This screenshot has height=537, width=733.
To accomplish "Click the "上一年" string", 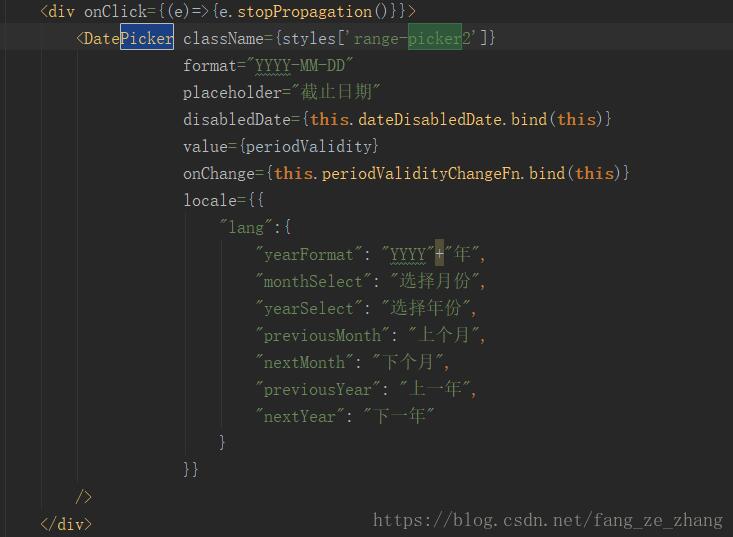I will pyautogui.click(x=435, y=389).
